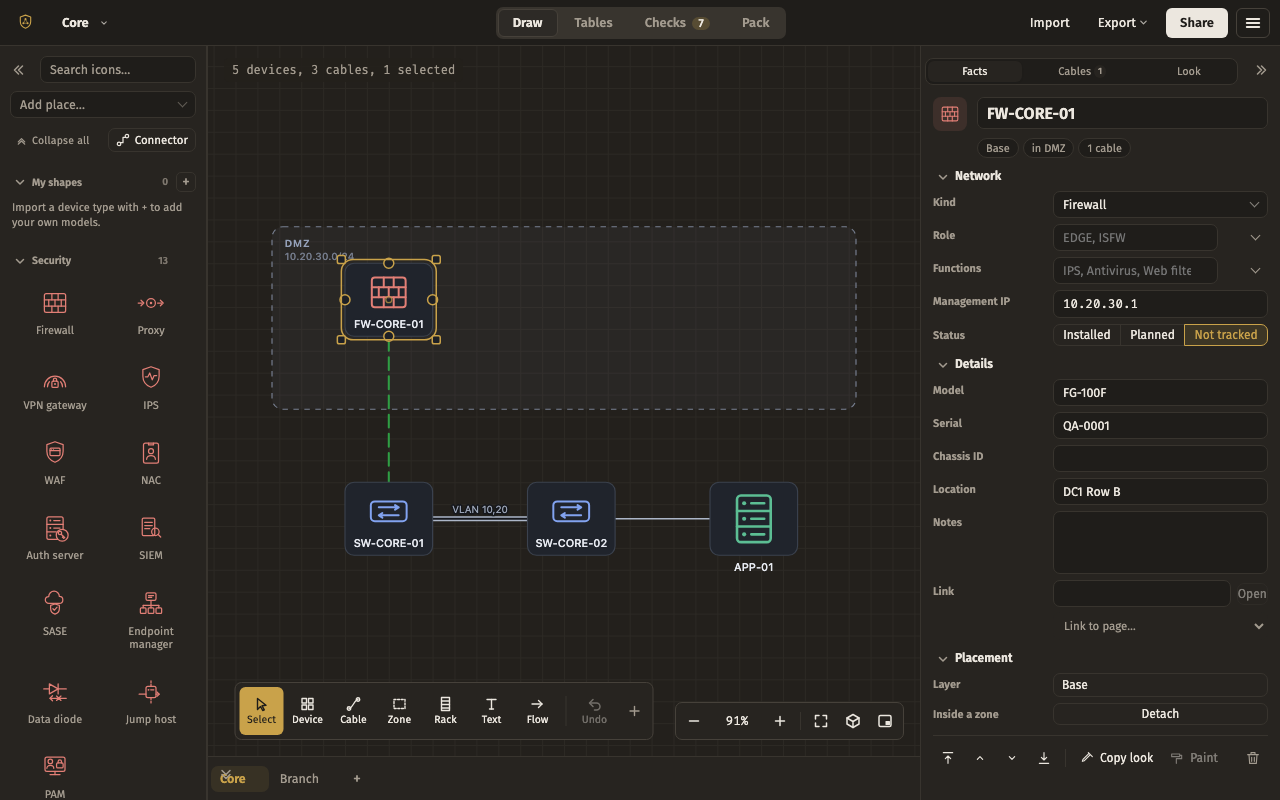Click the Search icons field
The height and width of the screenshot is (800, 1280).
(x=117, y=70)
